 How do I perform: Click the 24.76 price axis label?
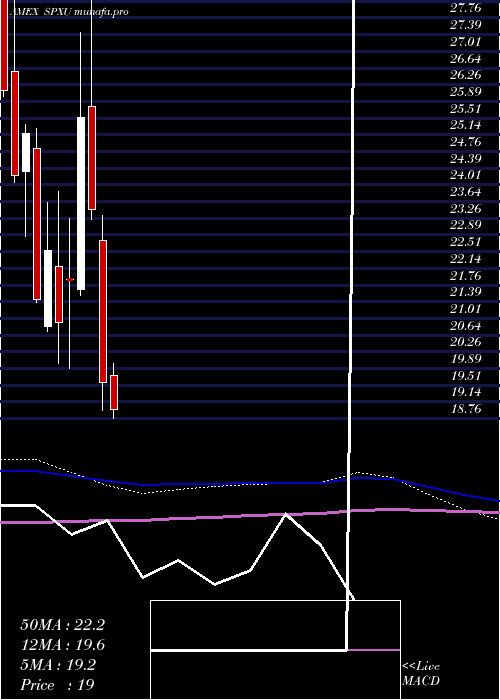[x=466, y=142]
